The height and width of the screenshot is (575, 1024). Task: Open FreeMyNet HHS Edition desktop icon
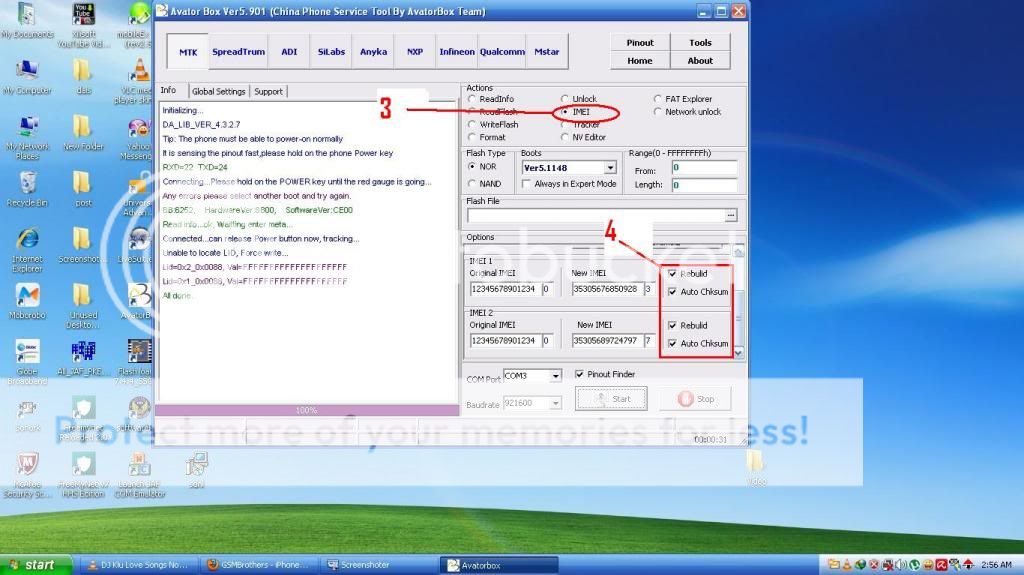(x=83, y=476)
